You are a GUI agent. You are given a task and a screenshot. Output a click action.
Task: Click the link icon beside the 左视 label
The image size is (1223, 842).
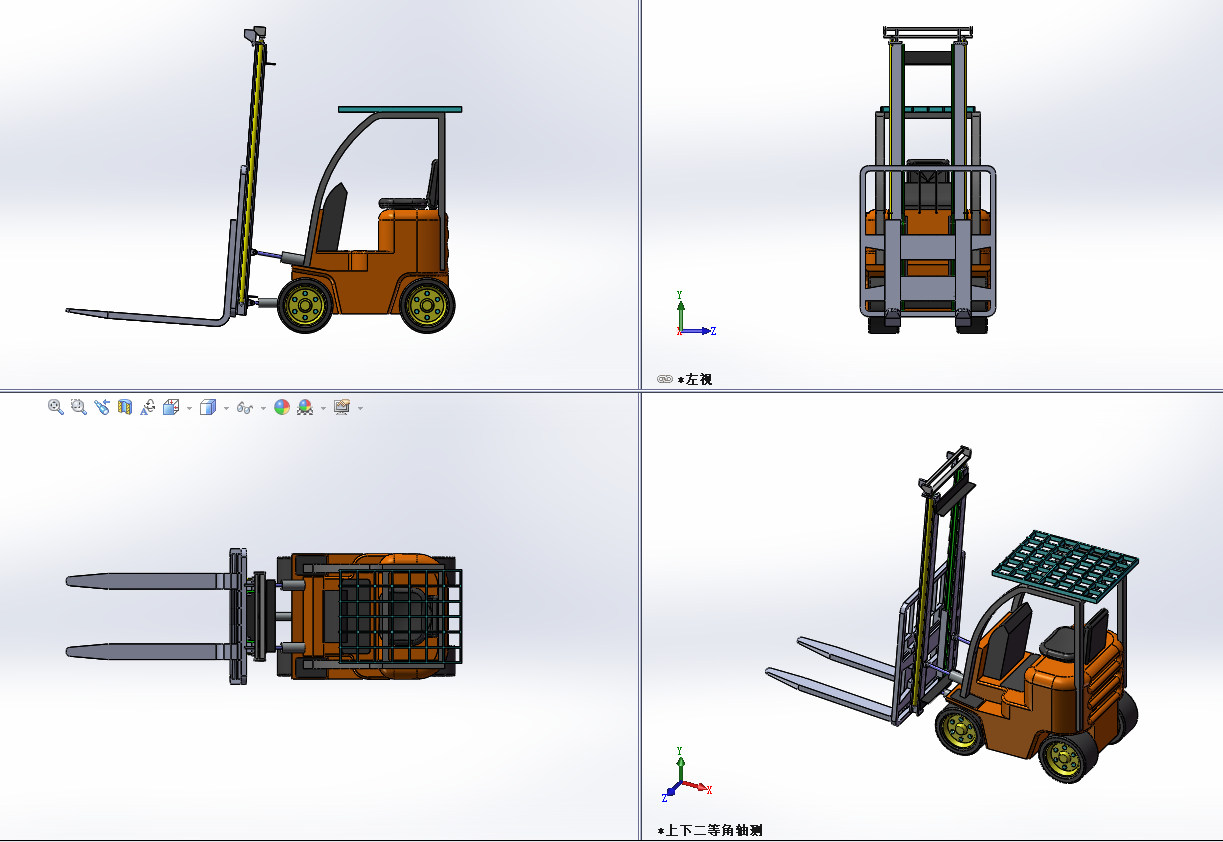[x=665, y=379]
